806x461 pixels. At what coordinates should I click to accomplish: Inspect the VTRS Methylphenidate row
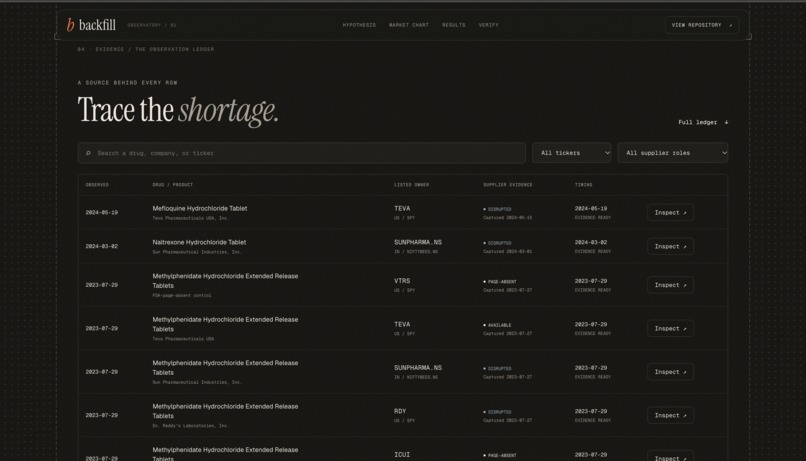click(x=670, y=285)
